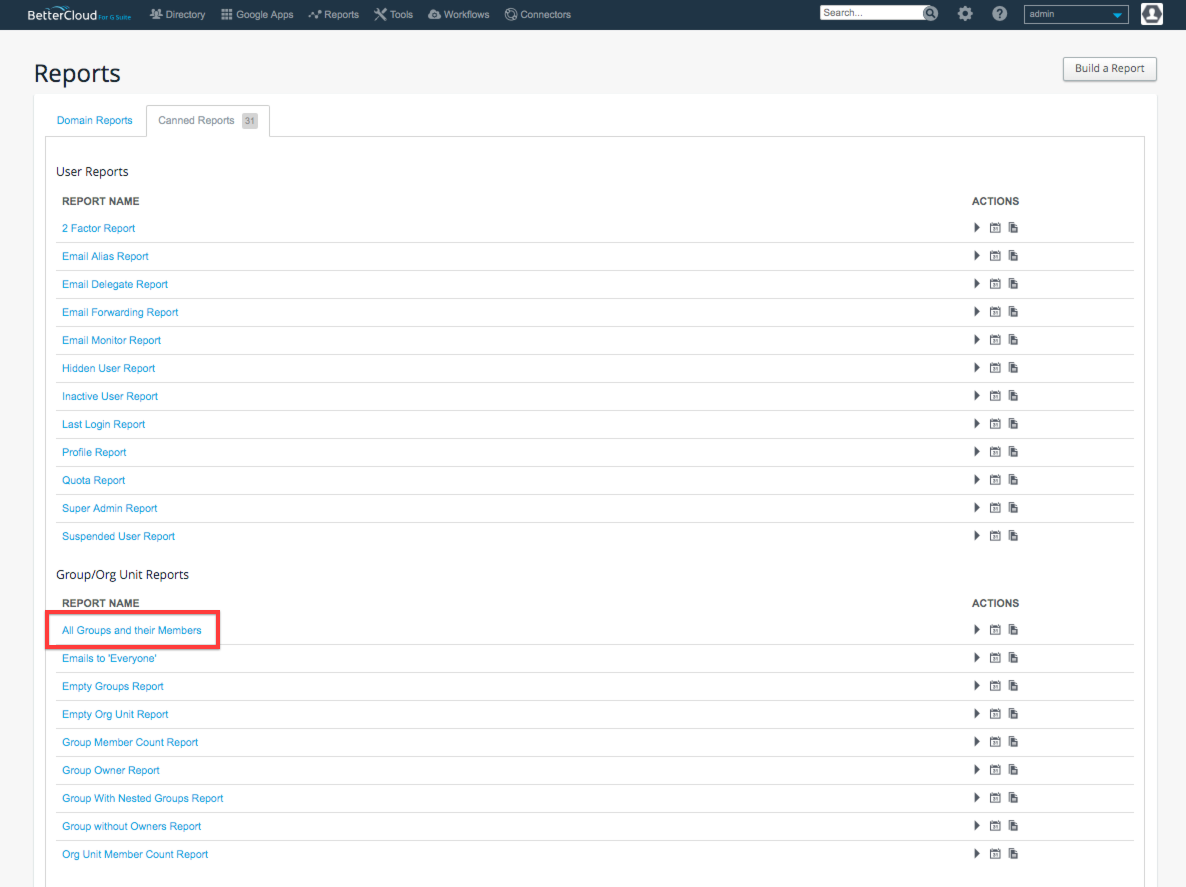The image size is (1186, 887).
Task: Open the Workflows section icon
Action: tap(433, 14)
